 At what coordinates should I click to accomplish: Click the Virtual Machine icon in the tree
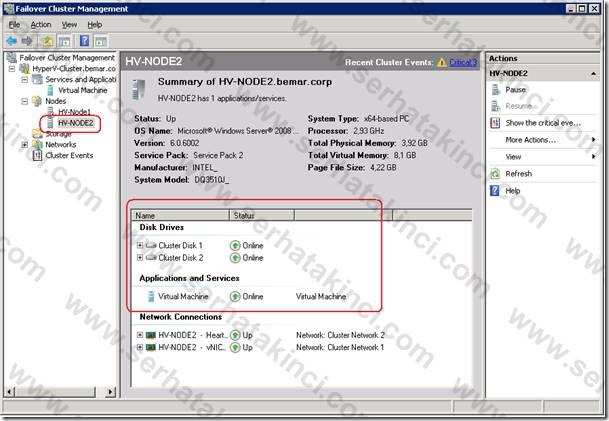pos(50,90)
